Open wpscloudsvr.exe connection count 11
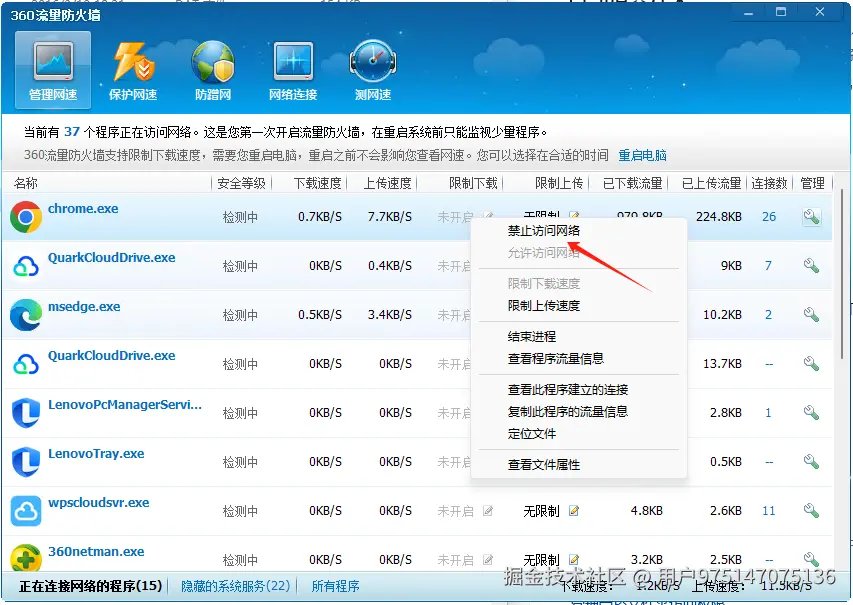 coord(768,511)
